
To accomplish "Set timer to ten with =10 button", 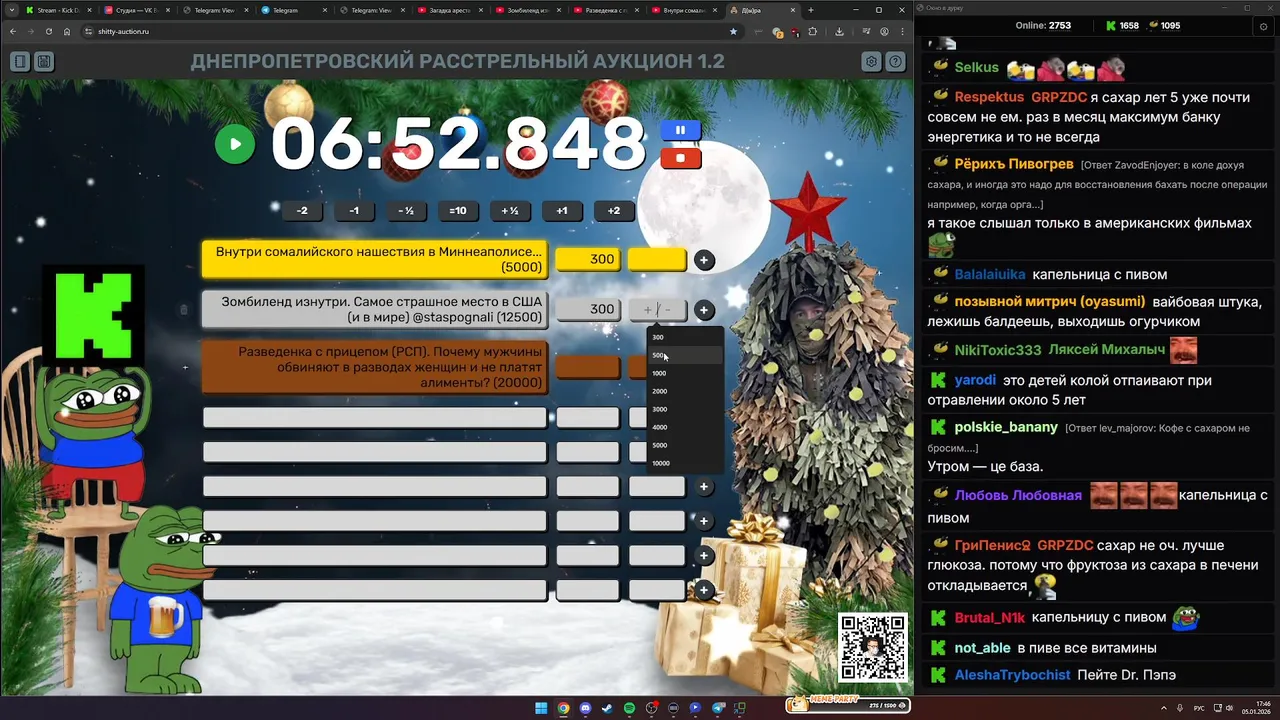I will 458,211.
